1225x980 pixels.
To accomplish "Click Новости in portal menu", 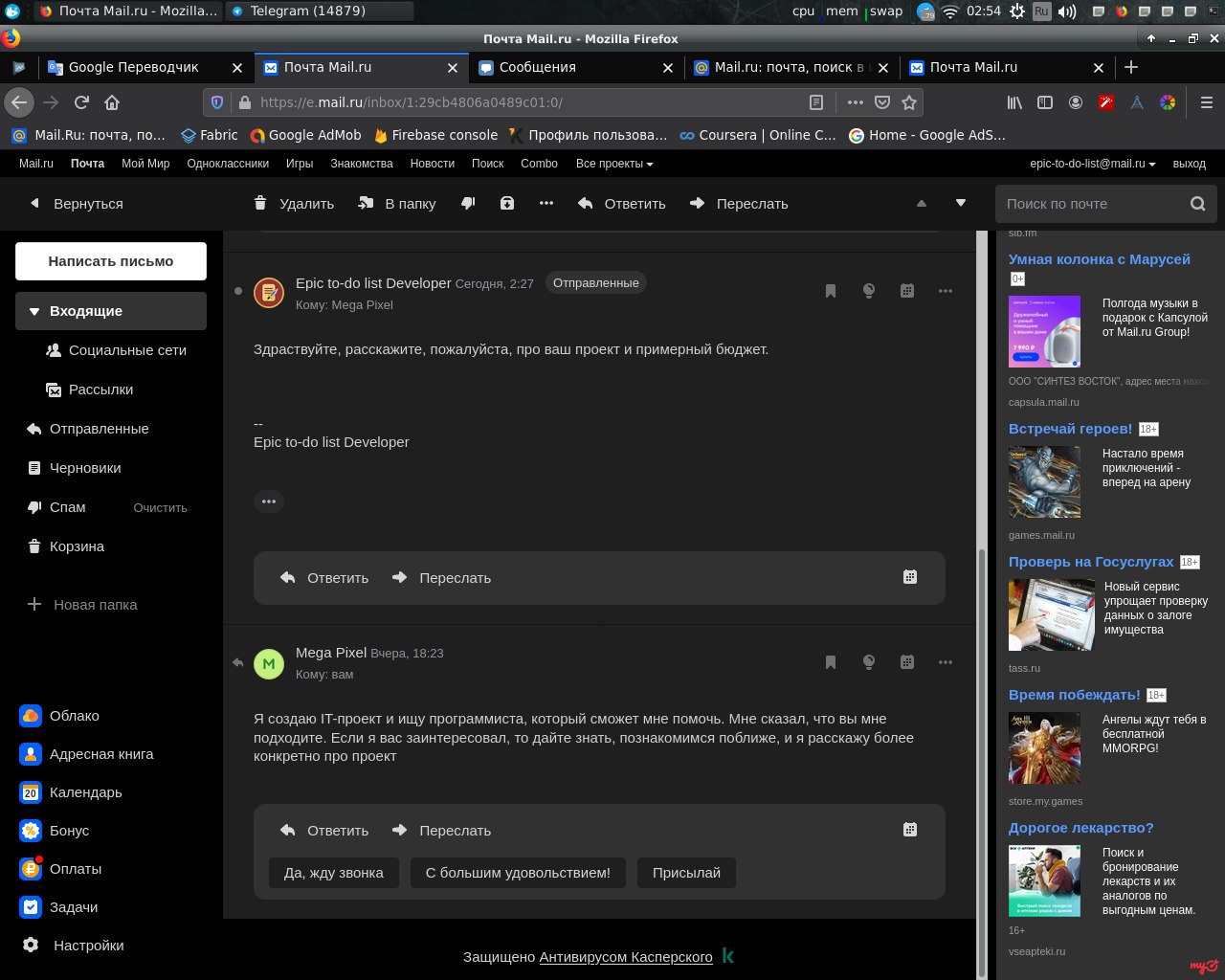I will [x=433, y=164].
